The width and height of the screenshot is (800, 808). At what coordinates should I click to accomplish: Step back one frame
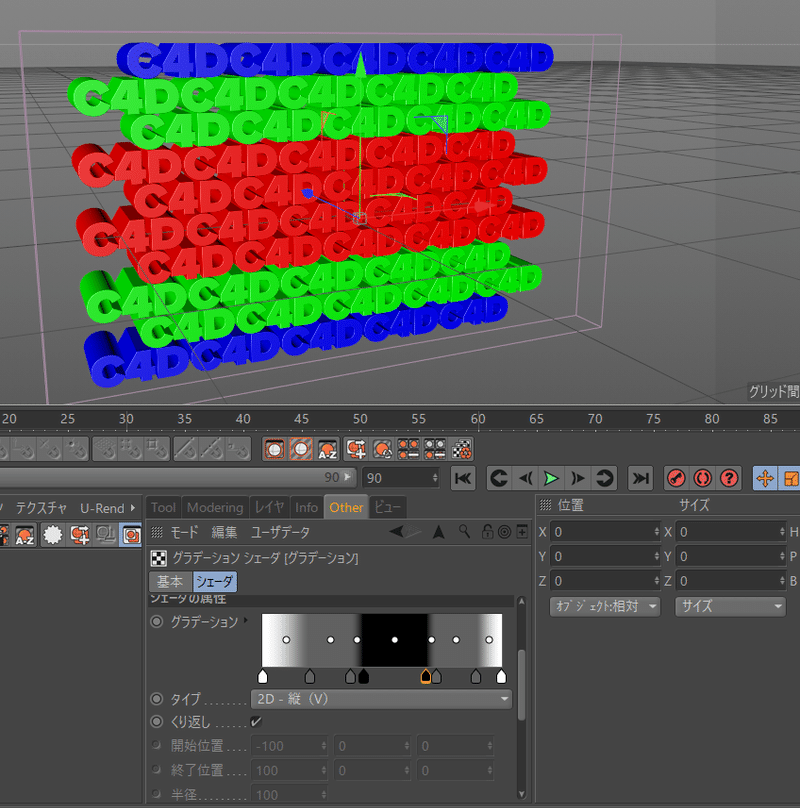525,478
